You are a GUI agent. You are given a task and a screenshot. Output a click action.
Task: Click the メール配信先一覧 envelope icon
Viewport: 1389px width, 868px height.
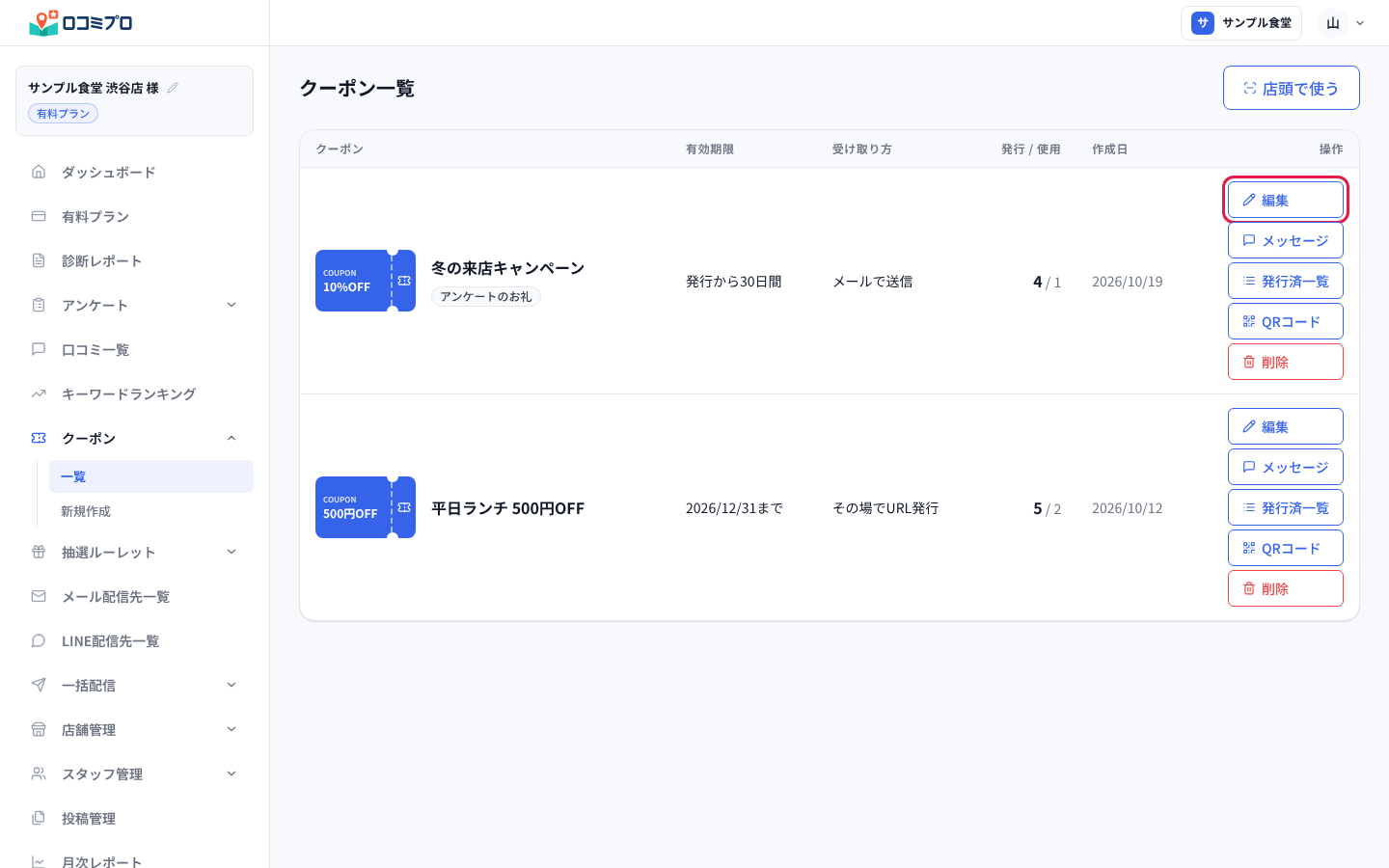[39, 596]
